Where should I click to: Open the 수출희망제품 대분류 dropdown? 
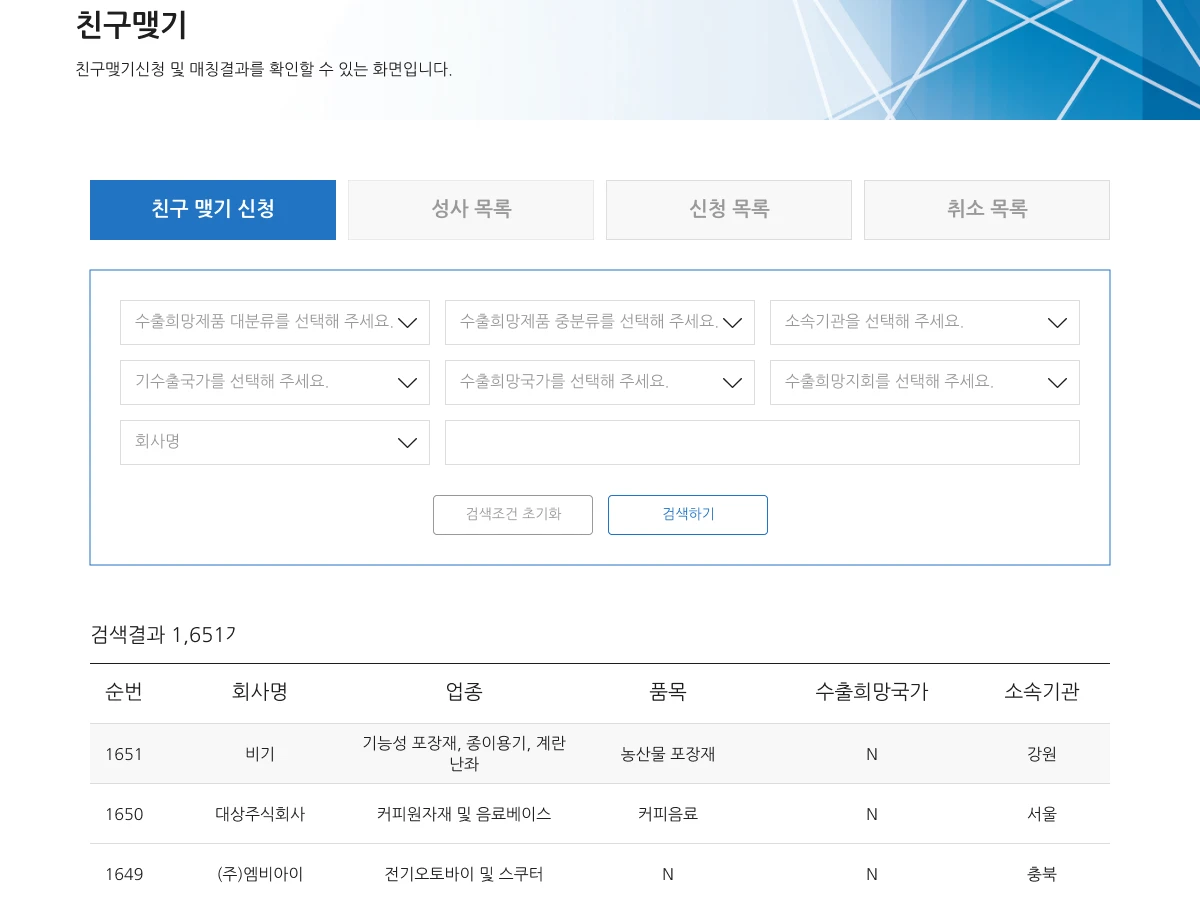[x=275, y=322]
